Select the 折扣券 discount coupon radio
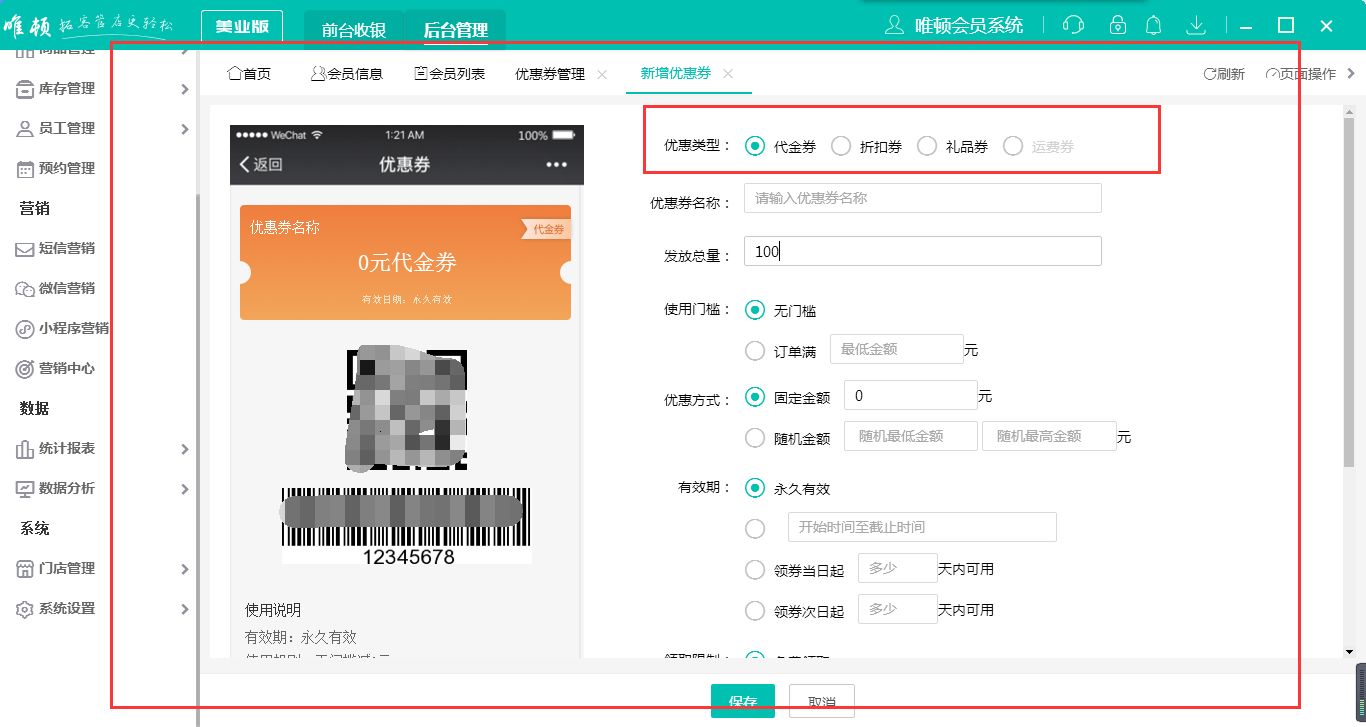 (x=841, y=146)
